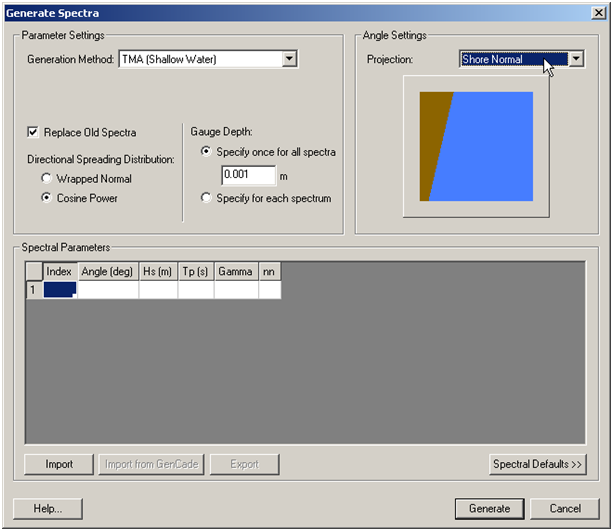The width and height of the screenshot is (613, 531).
Task: Click the shore projection preview image
Action: click(x=476, y=146)
